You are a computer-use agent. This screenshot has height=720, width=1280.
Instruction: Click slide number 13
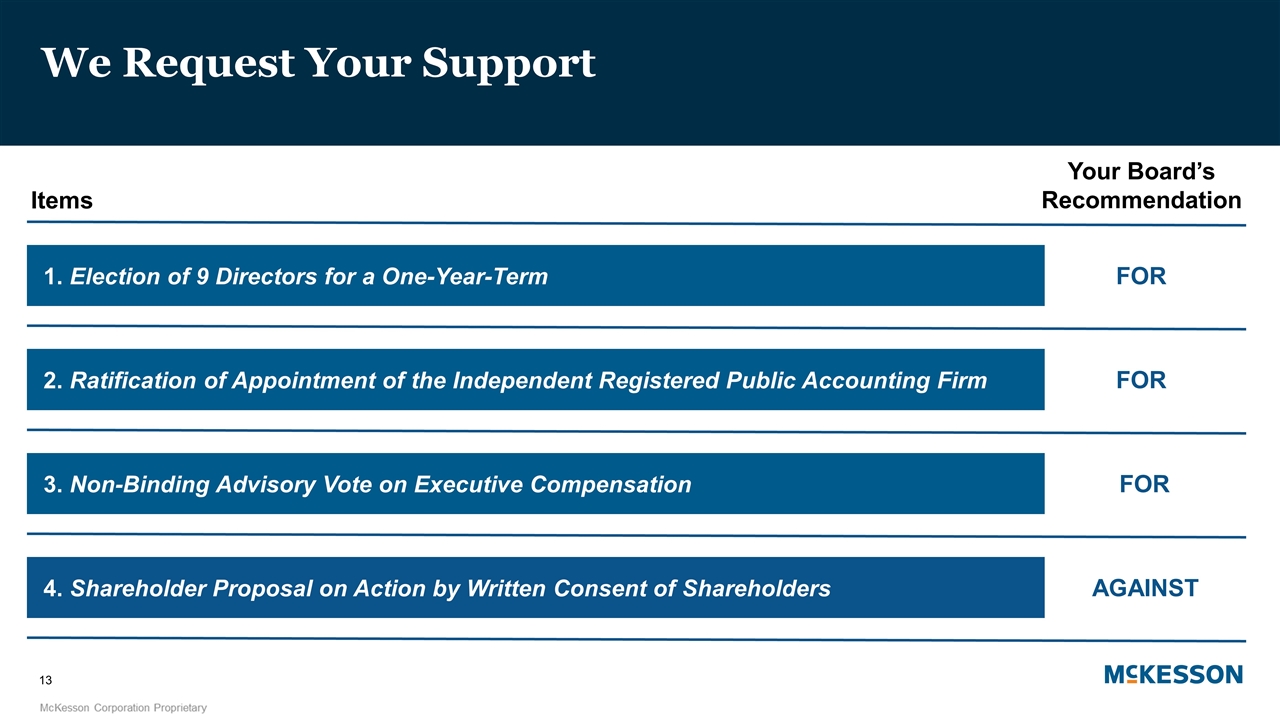[46, 681]
